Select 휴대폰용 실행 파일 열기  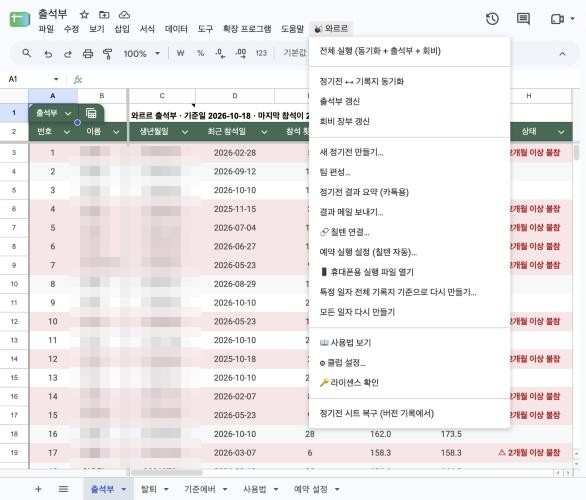pos(410,272)
